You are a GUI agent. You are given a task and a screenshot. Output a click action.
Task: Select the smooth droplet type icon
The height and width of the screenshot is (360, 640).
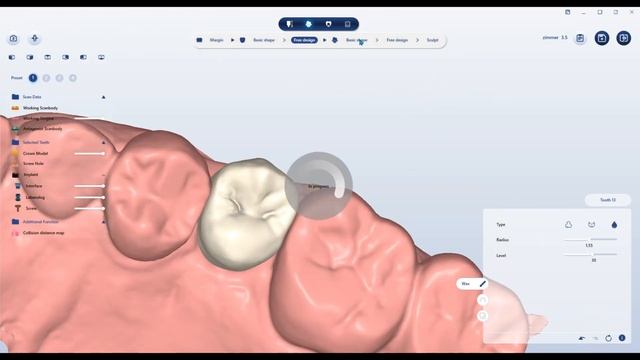pyautogui.click(x=614, y=224)
